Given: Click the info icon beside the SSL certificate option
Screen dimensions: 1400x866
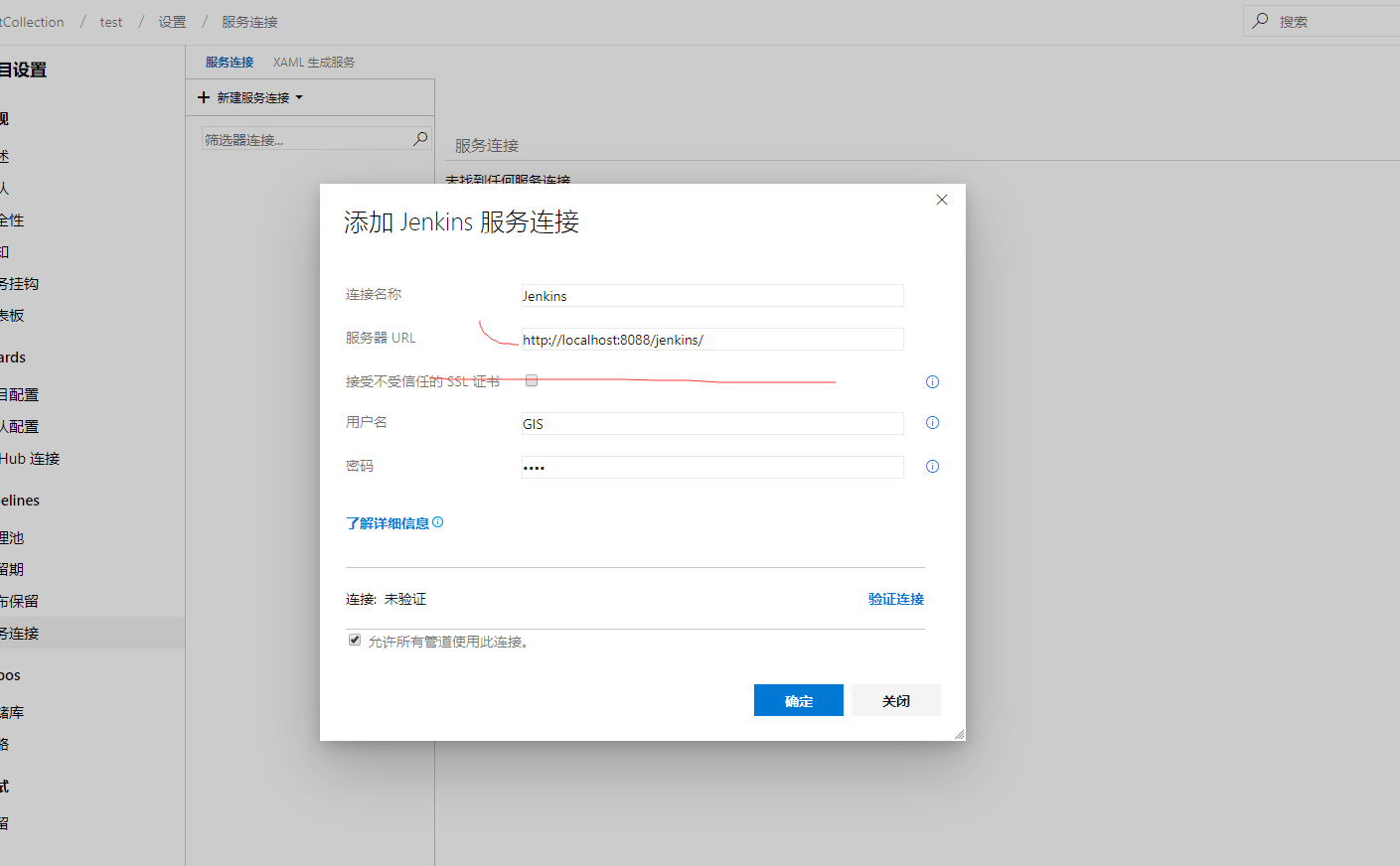Looking at the screenshot, I should point(932,382).
